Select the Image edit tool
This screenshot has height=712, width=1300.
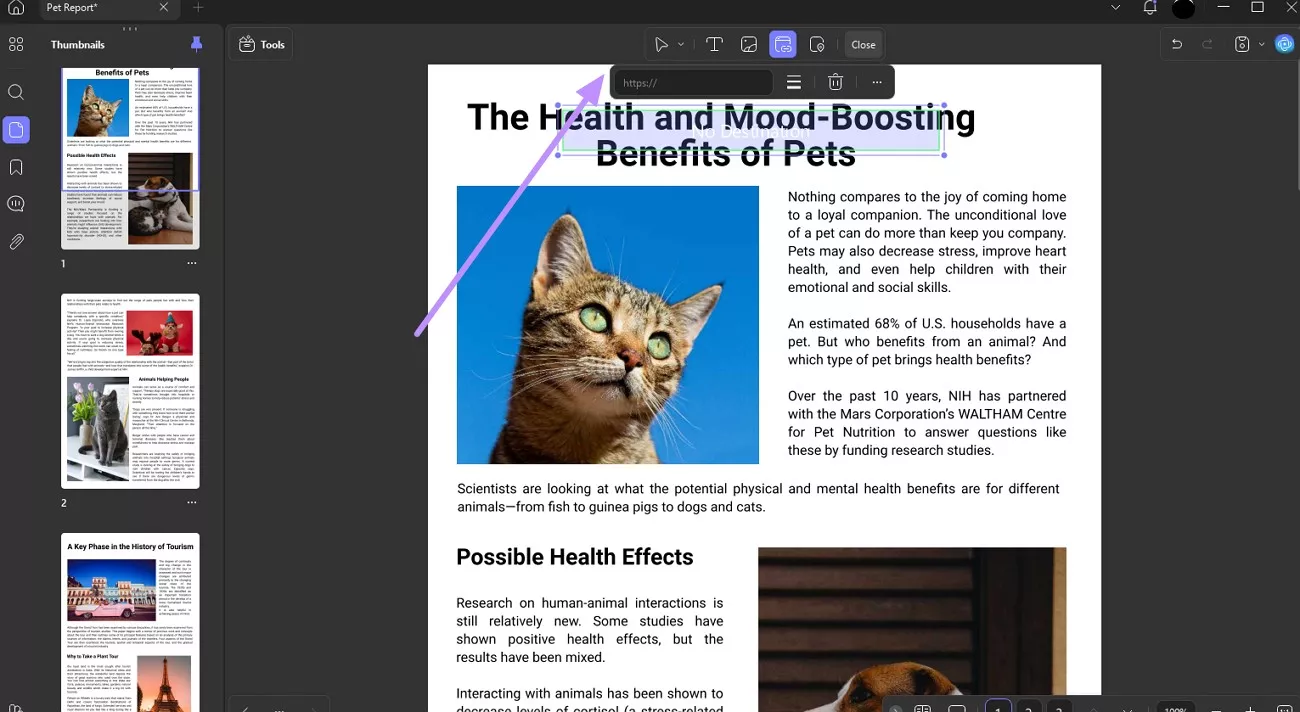point(748,44)
